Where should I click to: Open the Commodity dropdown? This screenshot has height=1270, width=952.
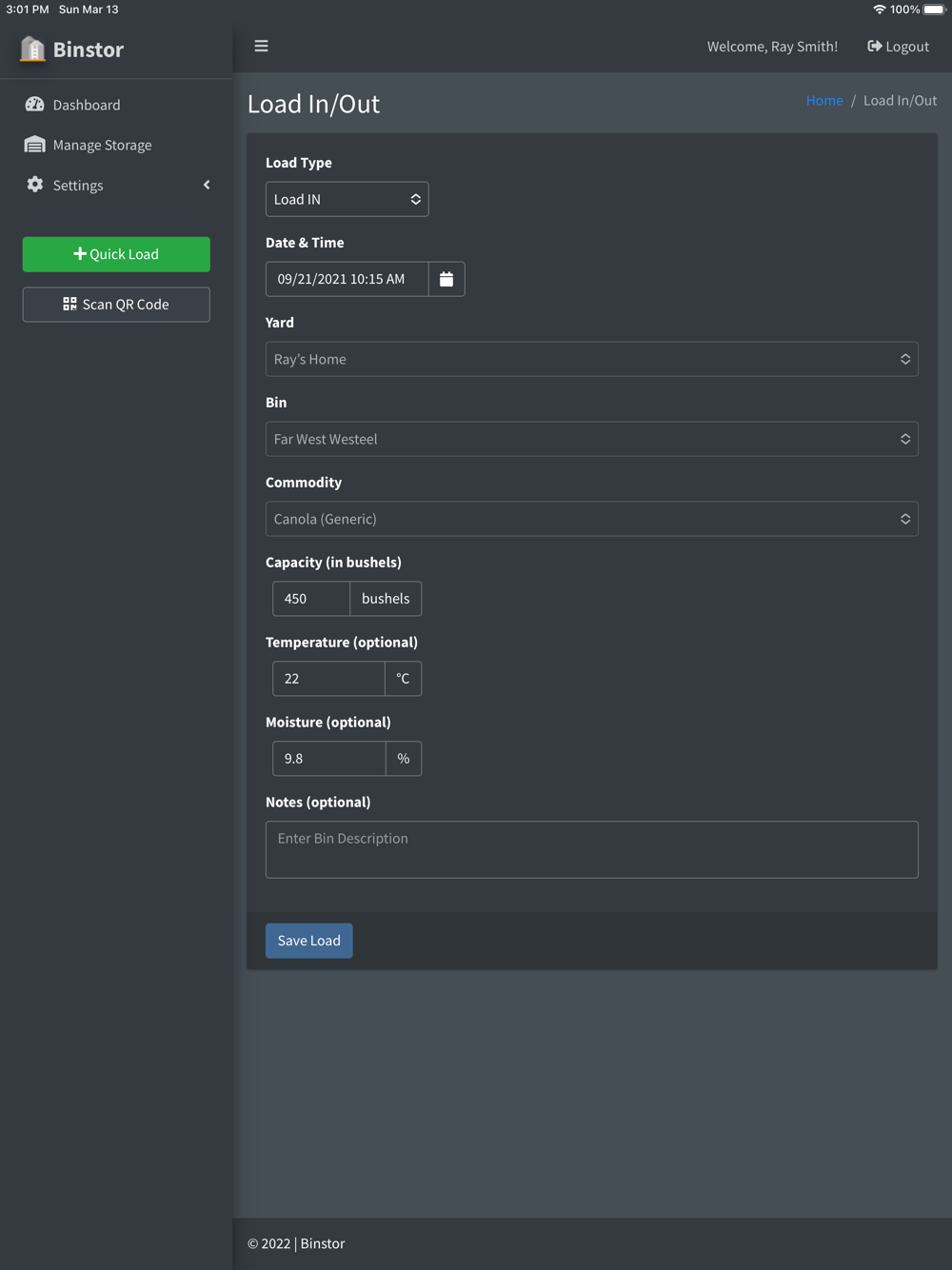click(591, 519)
